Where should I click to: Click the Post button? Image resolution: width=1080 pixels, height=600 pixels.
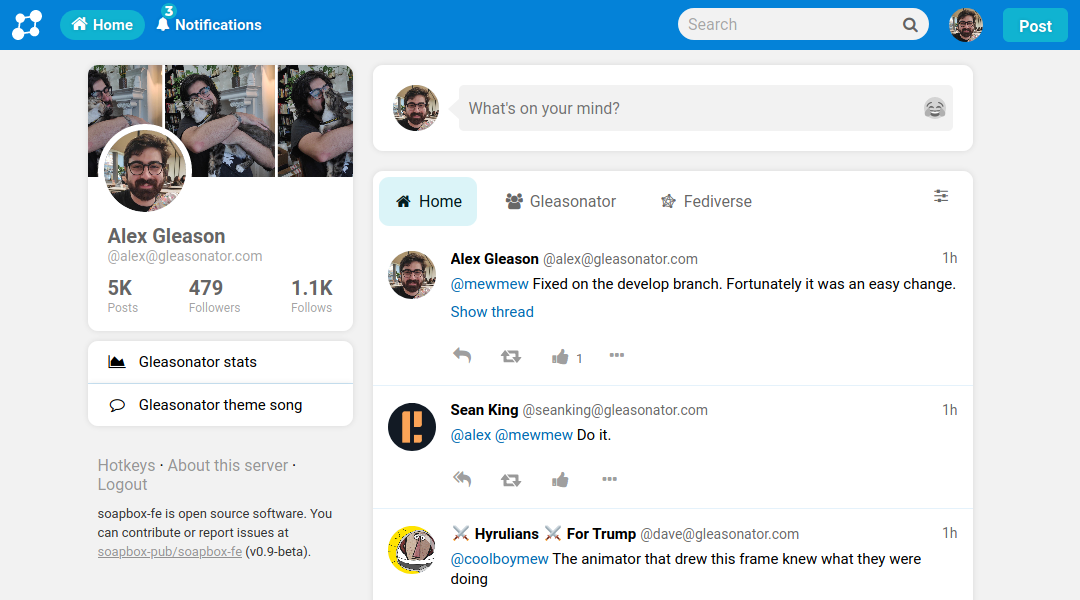coord(1035,25)
